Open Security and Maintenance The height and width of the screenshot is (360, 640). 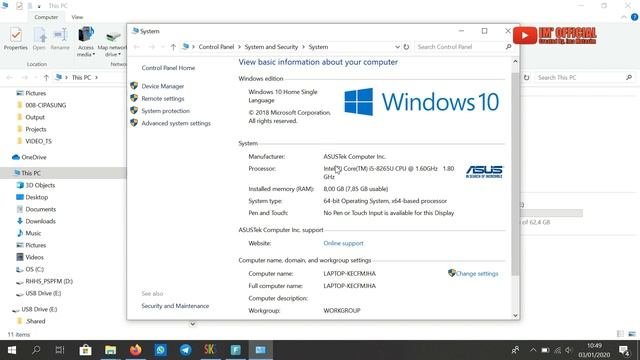click(x=175, y=306)
